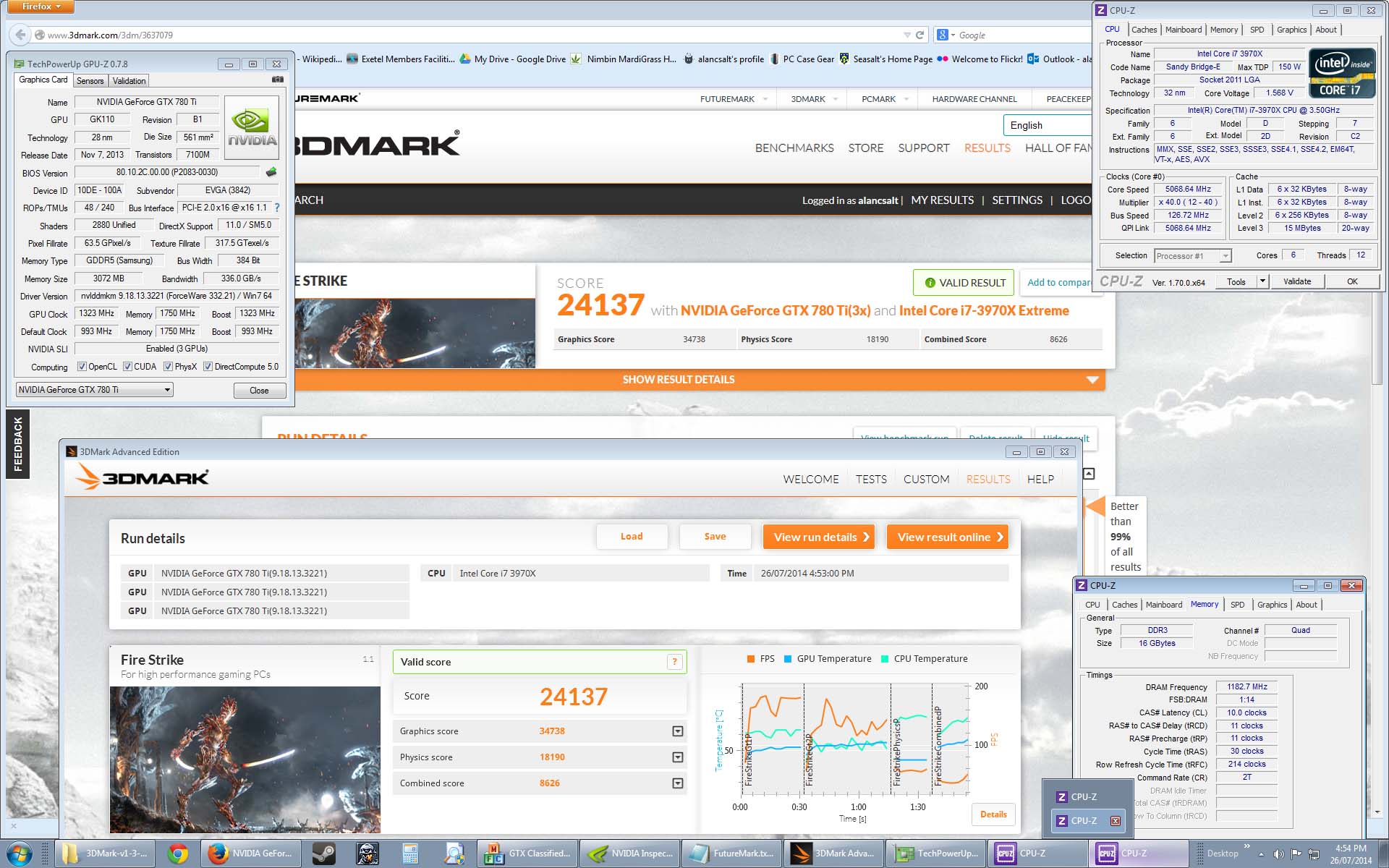Click Show Desktop toolbar label

[1223, 854]
